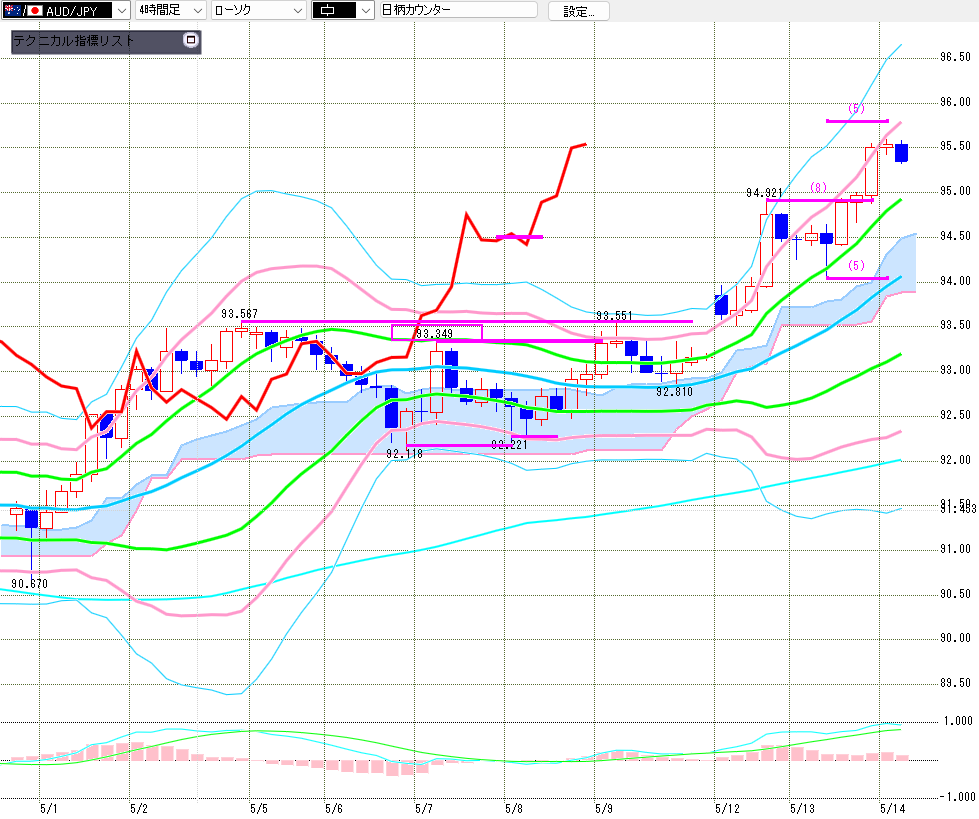Click the 5/1 date label
The image size is (979, 819).
[x=48, y=809]
